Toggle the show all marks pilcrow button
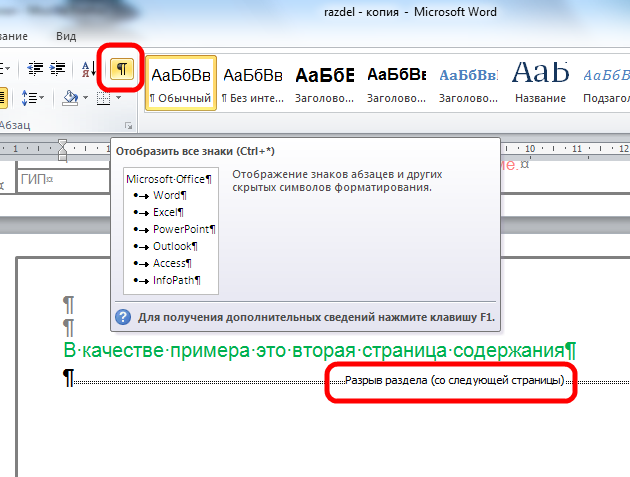The width and height of the screenshot is (630, 477). [121, 68]
